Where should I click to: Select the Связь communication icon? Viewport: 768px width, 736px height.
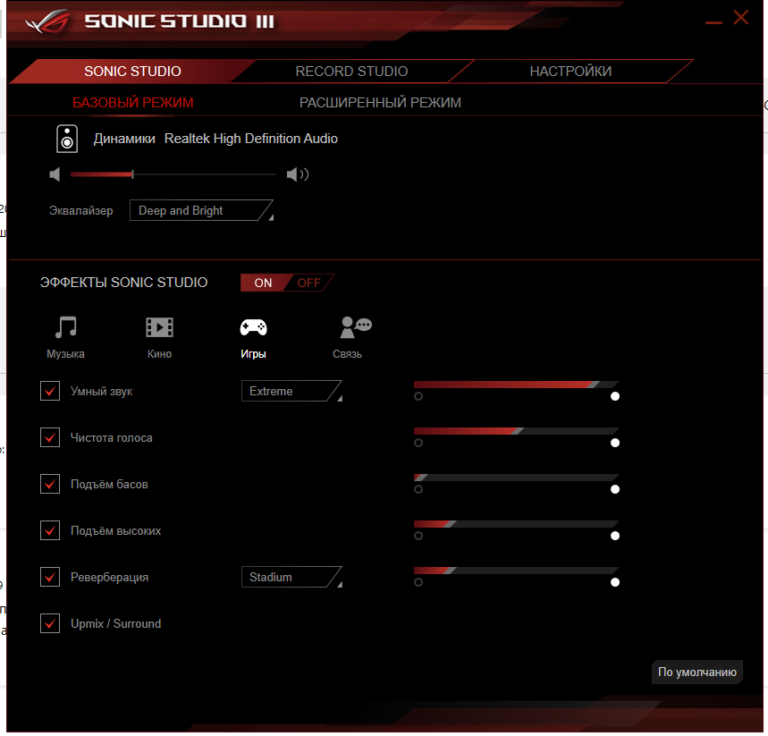[x=355, y=327]
